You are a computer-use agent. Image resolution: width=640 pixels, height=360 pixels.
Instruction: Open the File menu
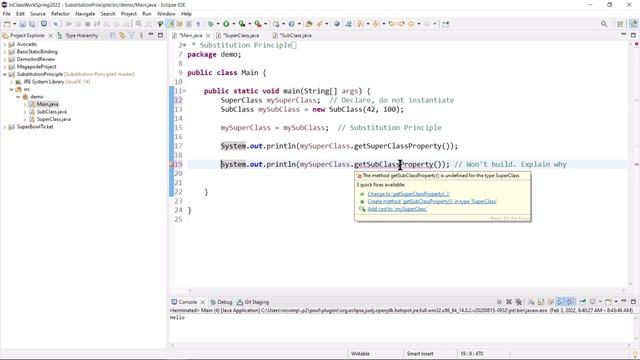(7, 13)
